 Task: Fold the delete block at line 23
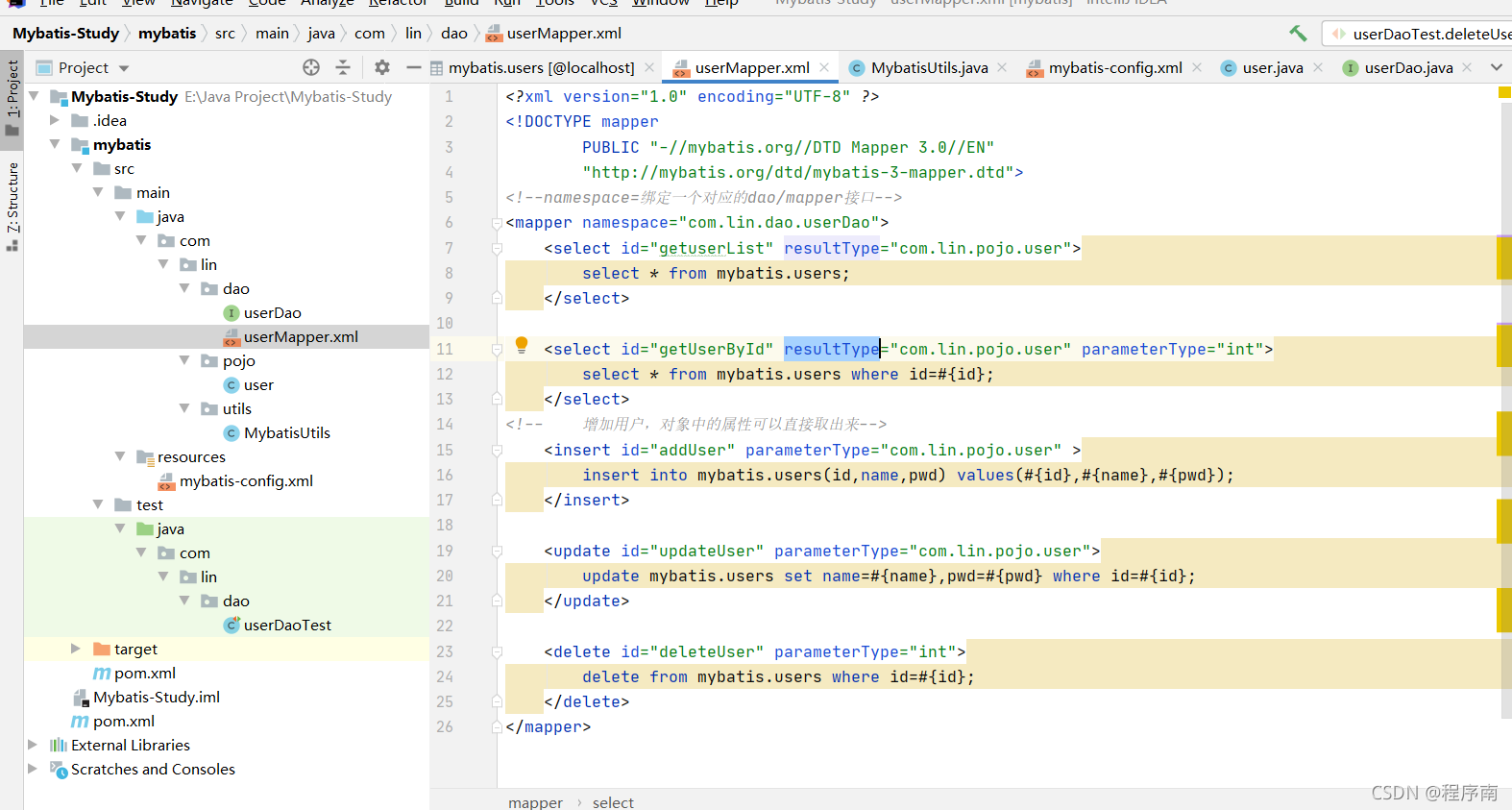pyautogui.click(x=497, y=651)
